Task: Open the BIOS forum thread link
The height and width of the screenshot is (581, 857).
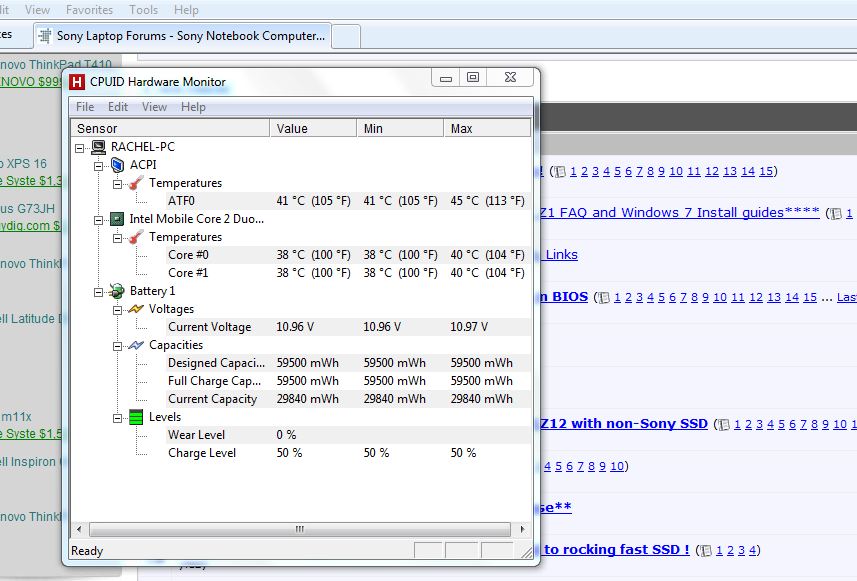Action: click(563, 297)
